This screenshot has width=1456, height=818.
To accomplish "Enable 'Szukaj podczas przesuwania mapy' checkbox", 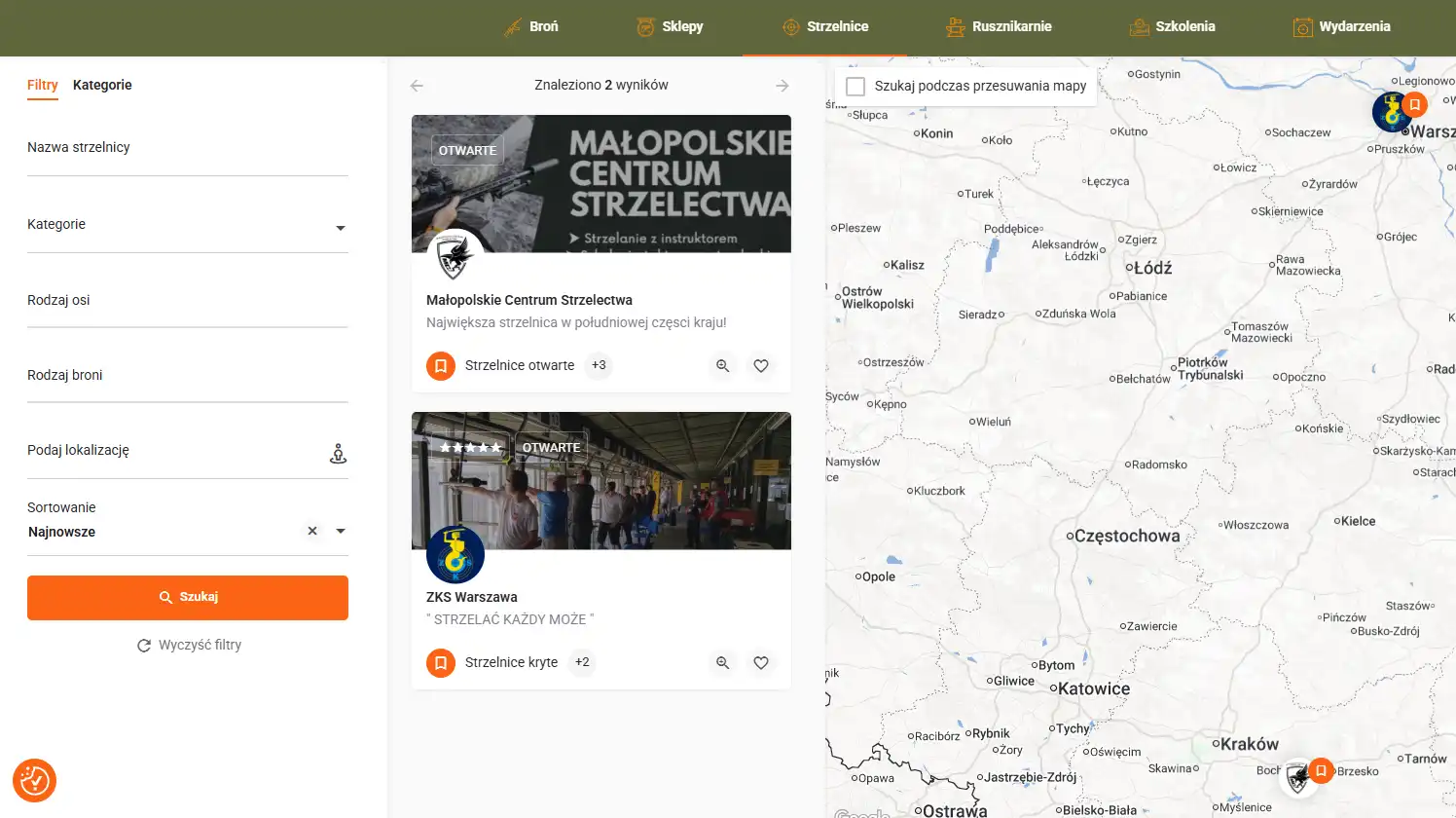I will tap(855, 87).
